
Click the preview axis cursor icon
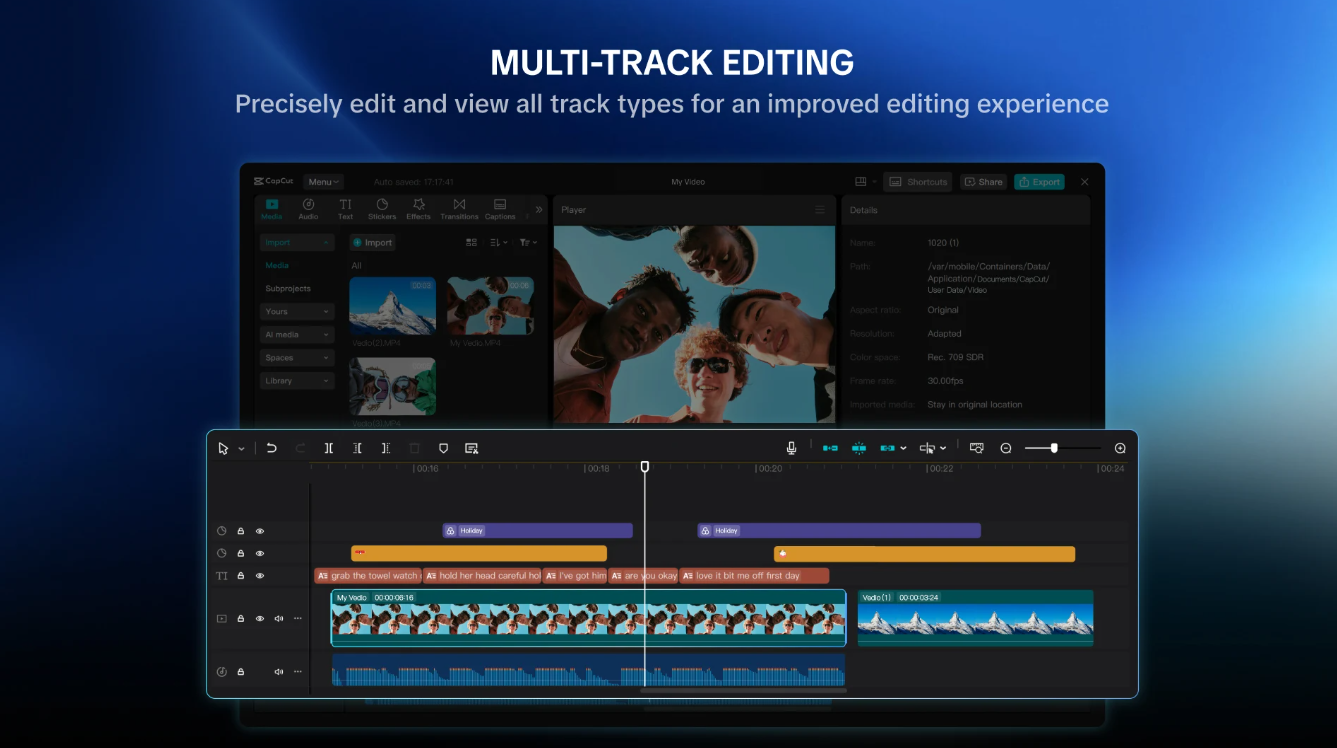928,448
